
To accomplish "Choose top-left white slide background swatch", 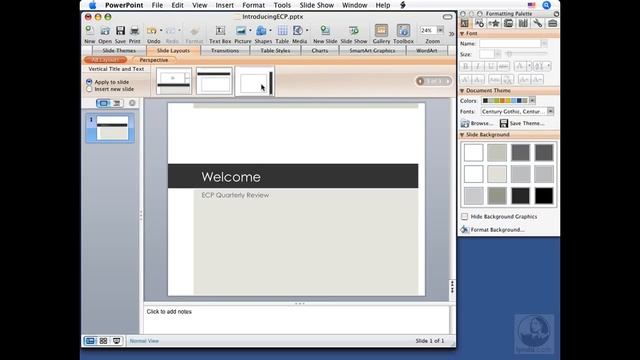I will 473,153.
